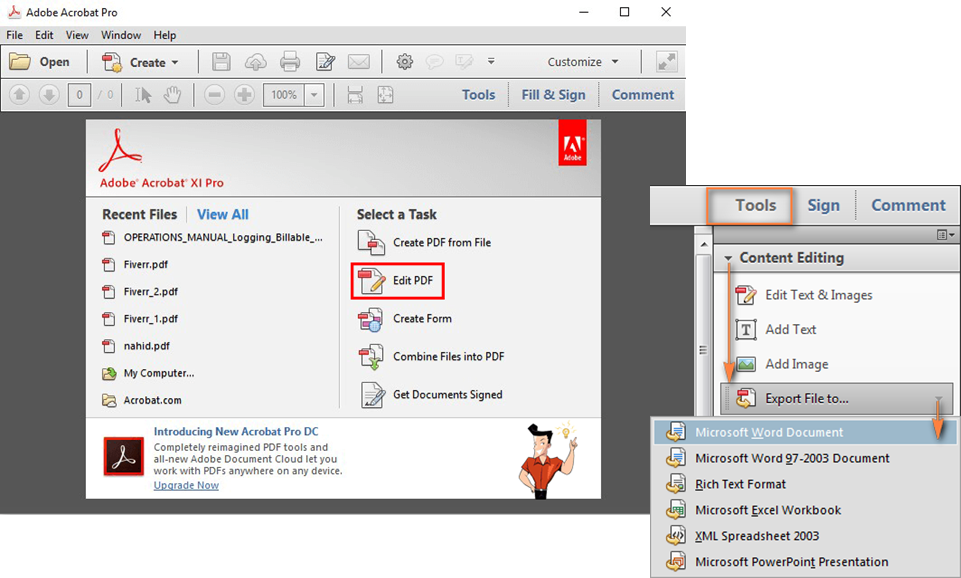Click the Save floppy disk icon
This screenshot has height=578, width=961.
(221, 62)
